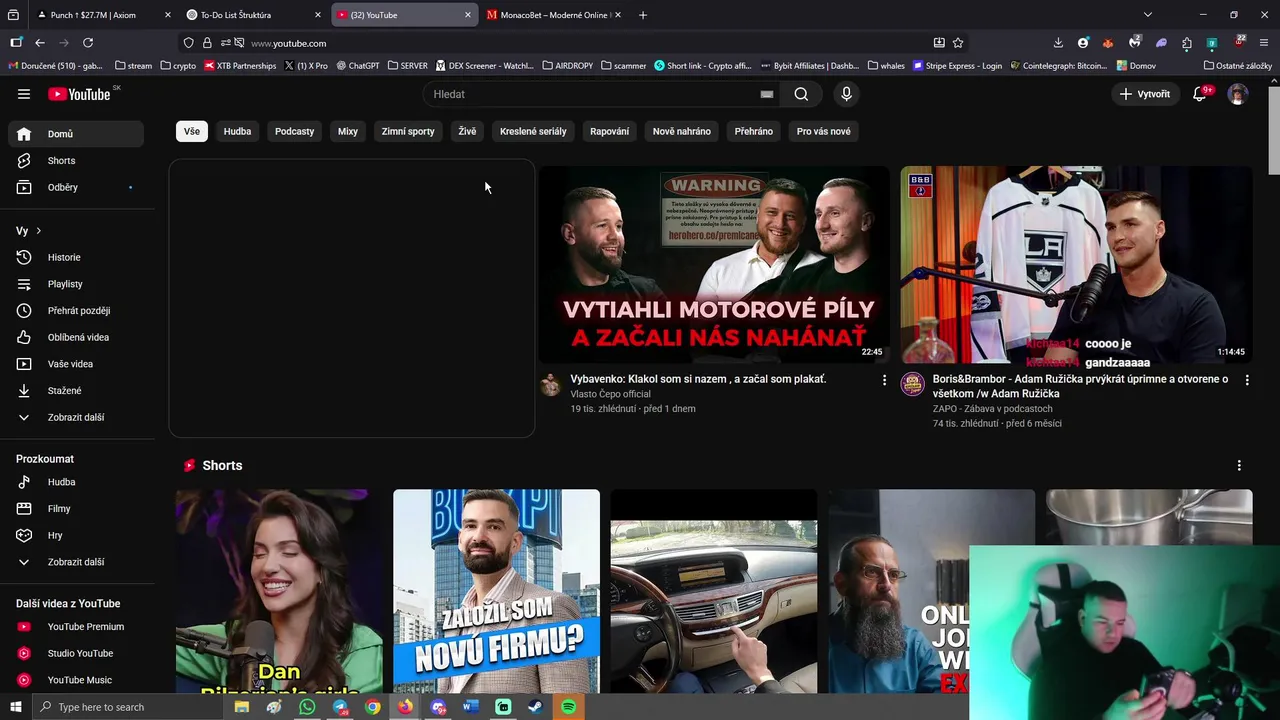Expand the Vy section chevron

(x=38, y=231)
